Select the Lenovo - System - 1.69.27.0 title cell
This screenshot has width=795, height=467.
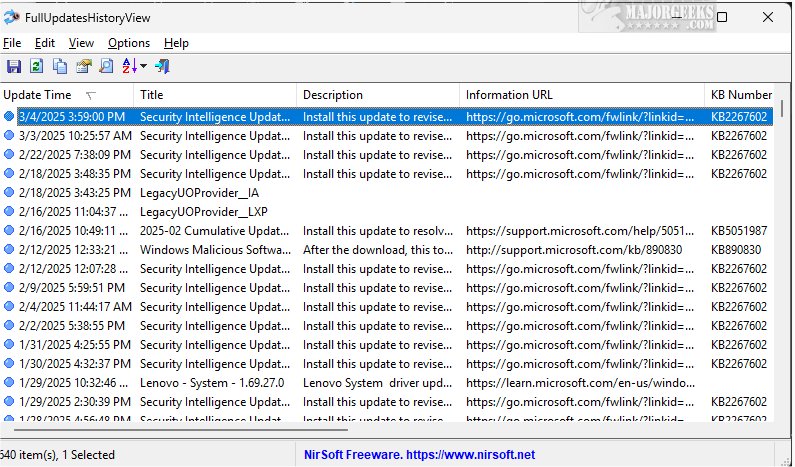coord(212,383)
